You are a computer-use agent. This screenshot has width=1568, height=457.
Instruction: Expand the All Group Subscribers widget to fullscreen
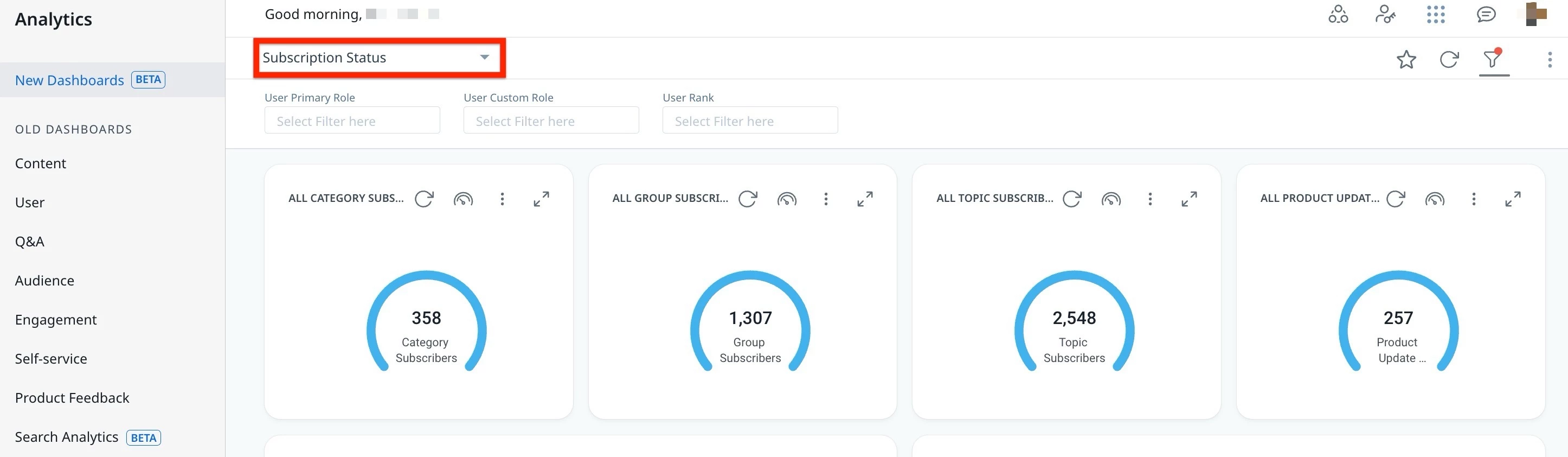pos(865,199)
